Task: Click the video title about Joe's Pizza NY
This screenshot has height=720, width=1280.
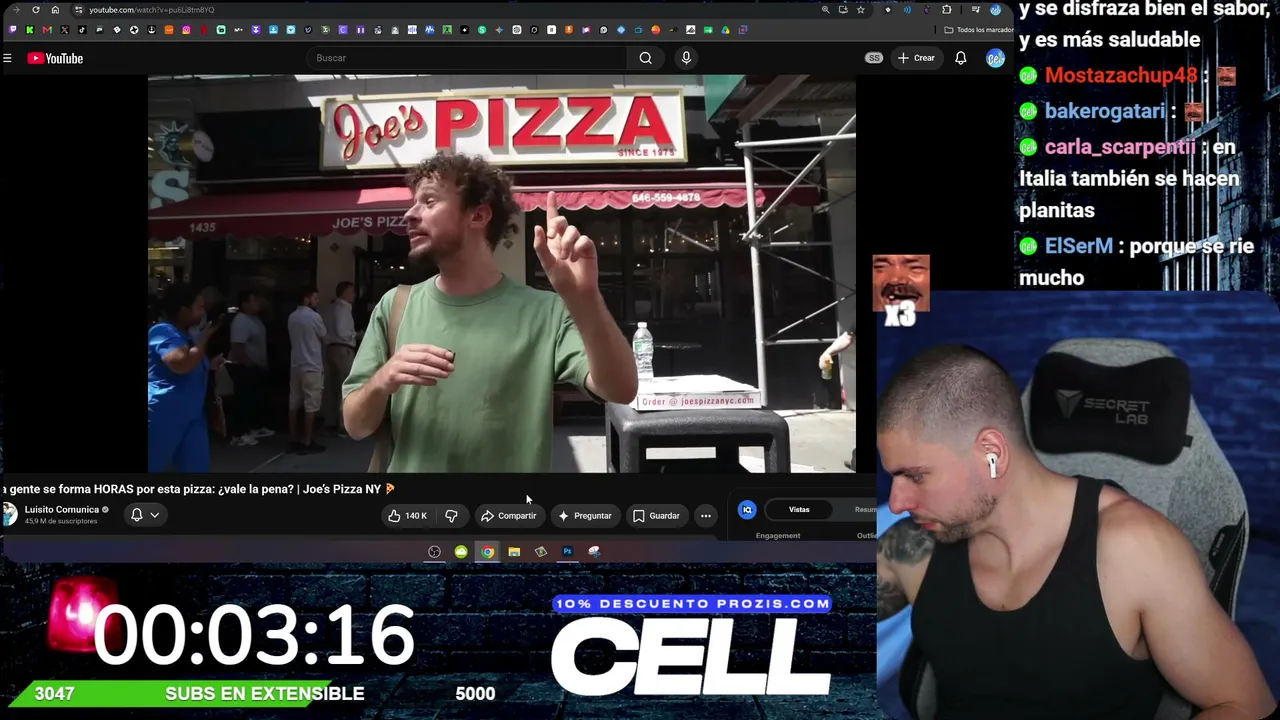Action: (199, 489)
